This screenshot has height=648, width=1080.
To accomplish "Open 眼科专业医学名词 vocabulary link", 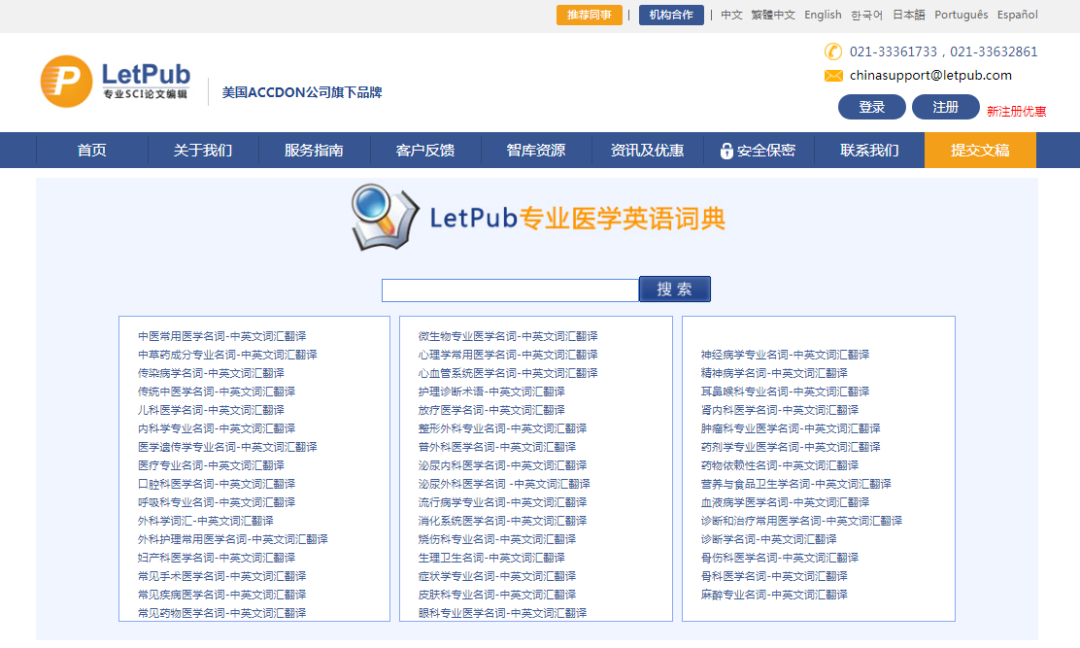I will pyautogui.click(x=502, y=613).
